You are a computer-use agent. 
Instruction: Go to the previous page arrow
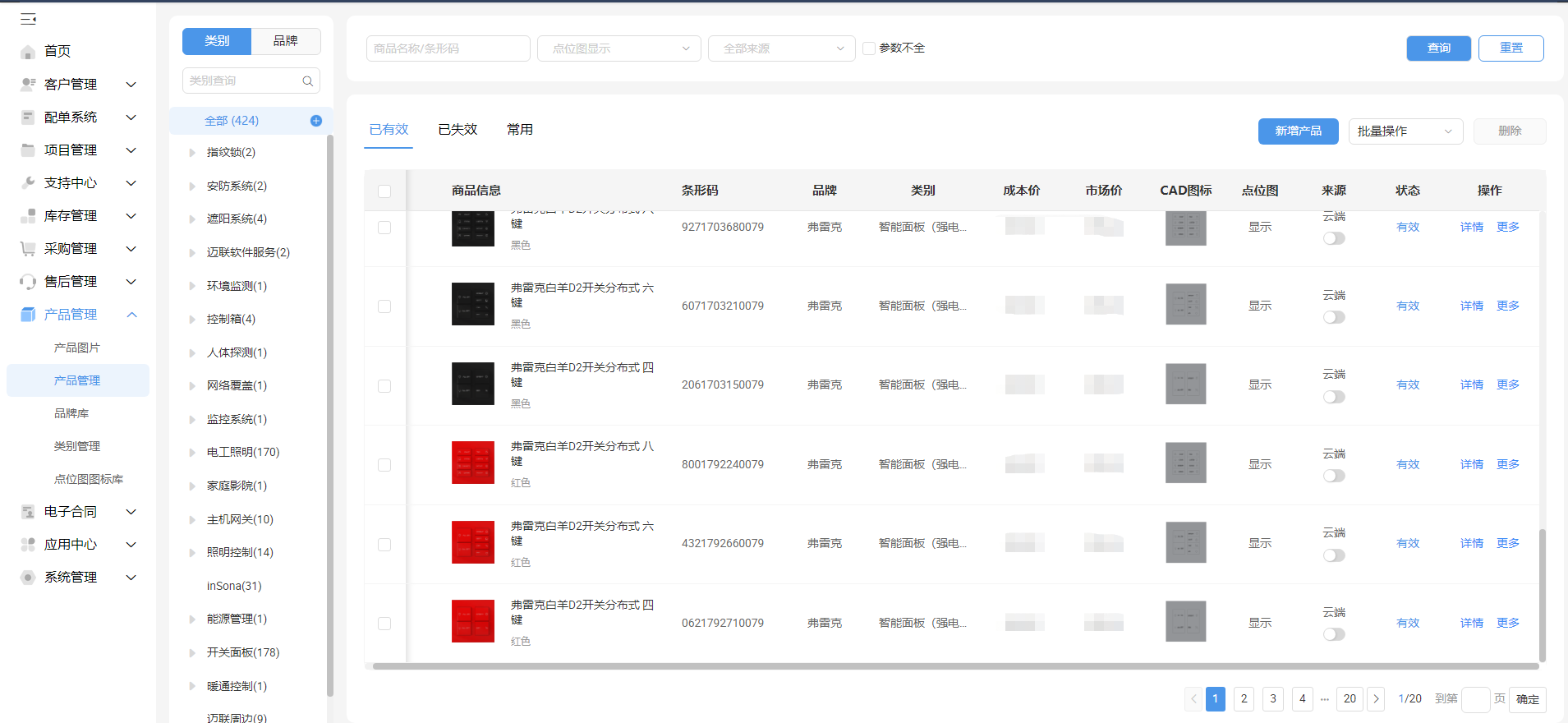click(1193, 699)
